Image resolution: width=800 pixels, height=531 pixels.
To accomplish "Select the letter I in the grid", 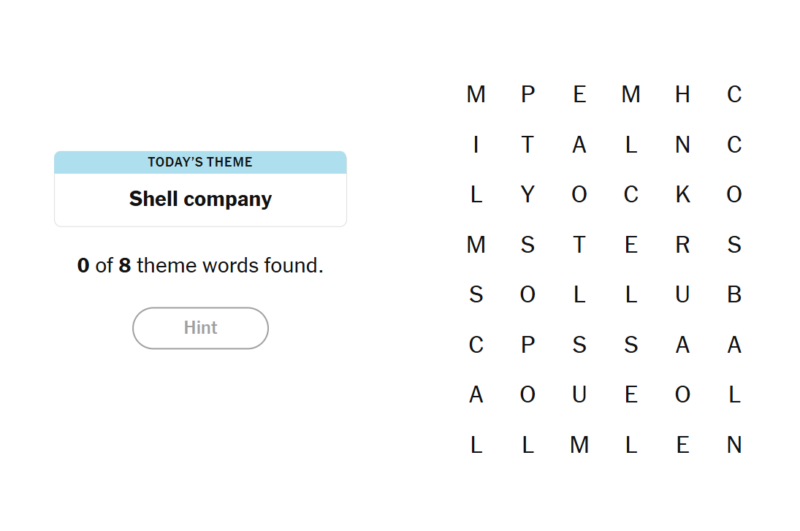I will pos(476,145).
